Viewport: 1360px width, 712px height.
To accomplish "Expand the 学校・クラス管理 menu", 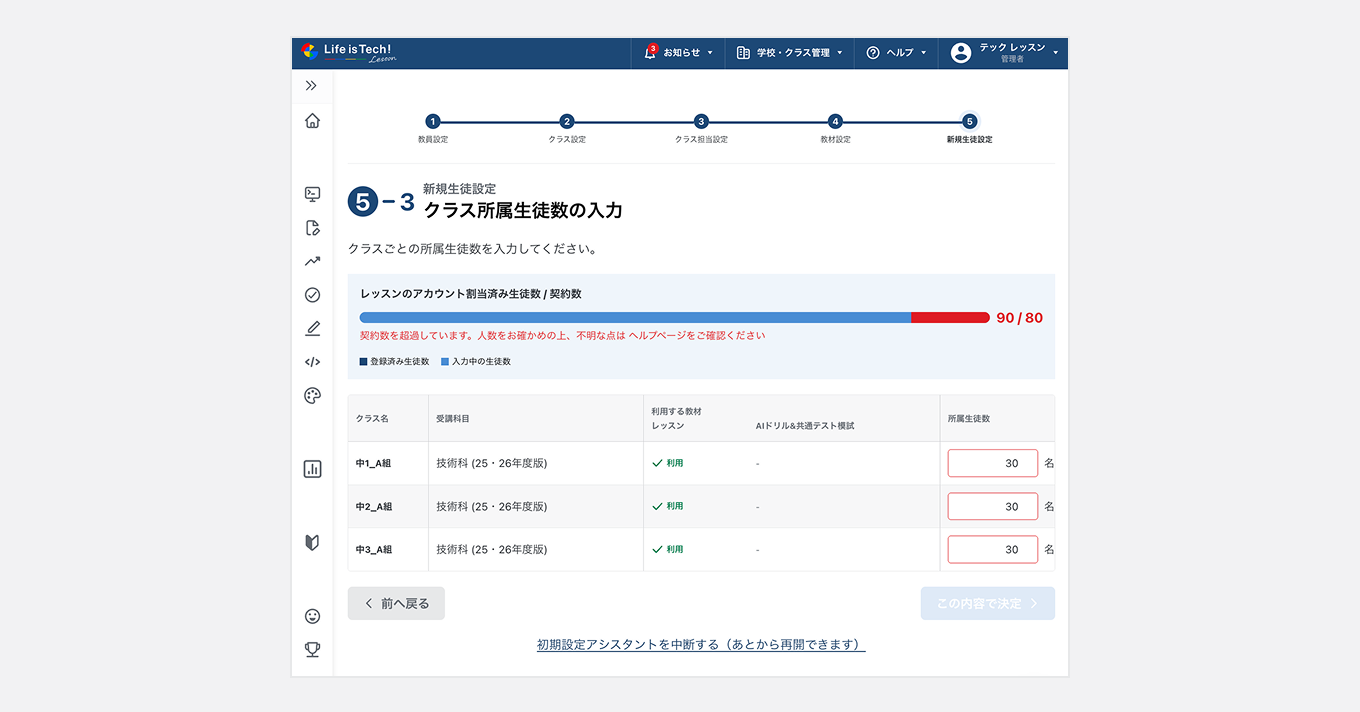I will [x=789, y=53].
